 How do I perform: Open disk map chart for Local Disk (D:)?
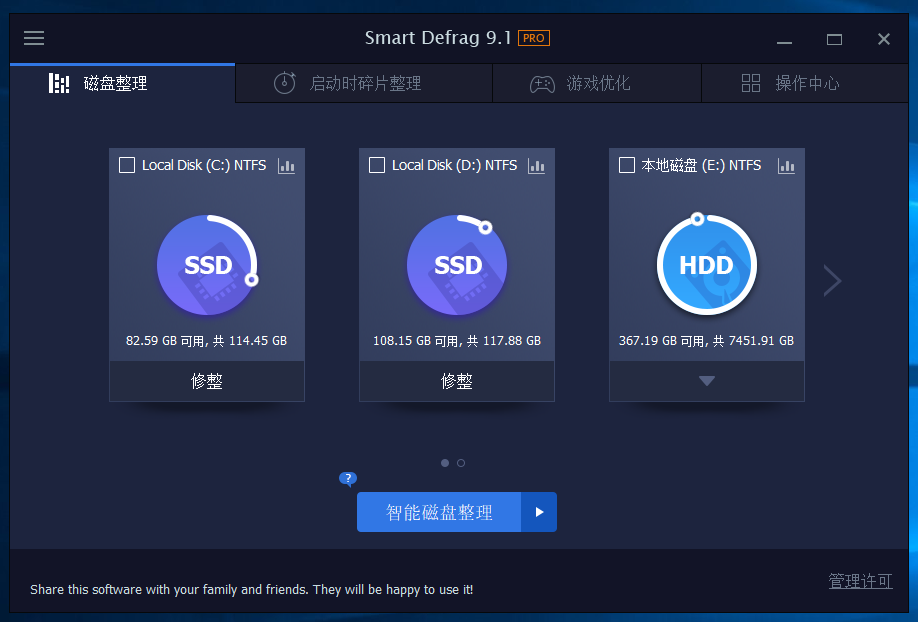pyautogui.click(x=537, y=166)
